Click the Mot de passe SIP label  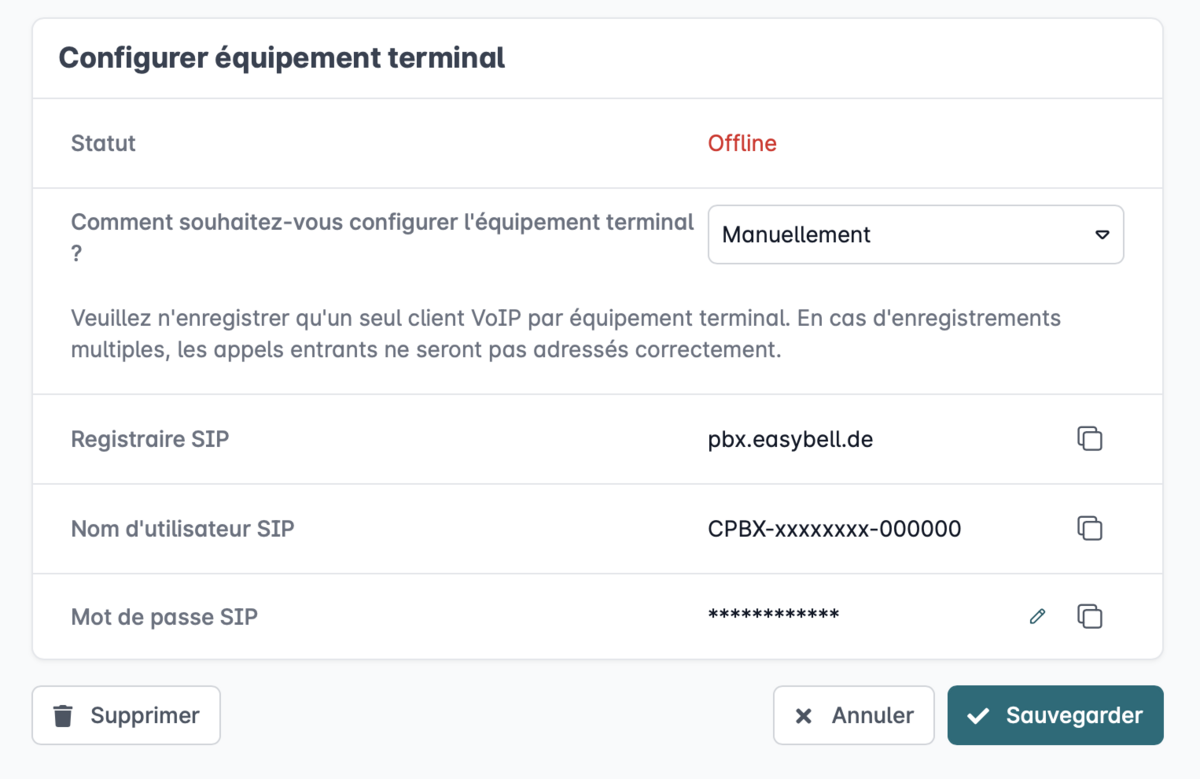pyautogui.click(x=164, y=617)
